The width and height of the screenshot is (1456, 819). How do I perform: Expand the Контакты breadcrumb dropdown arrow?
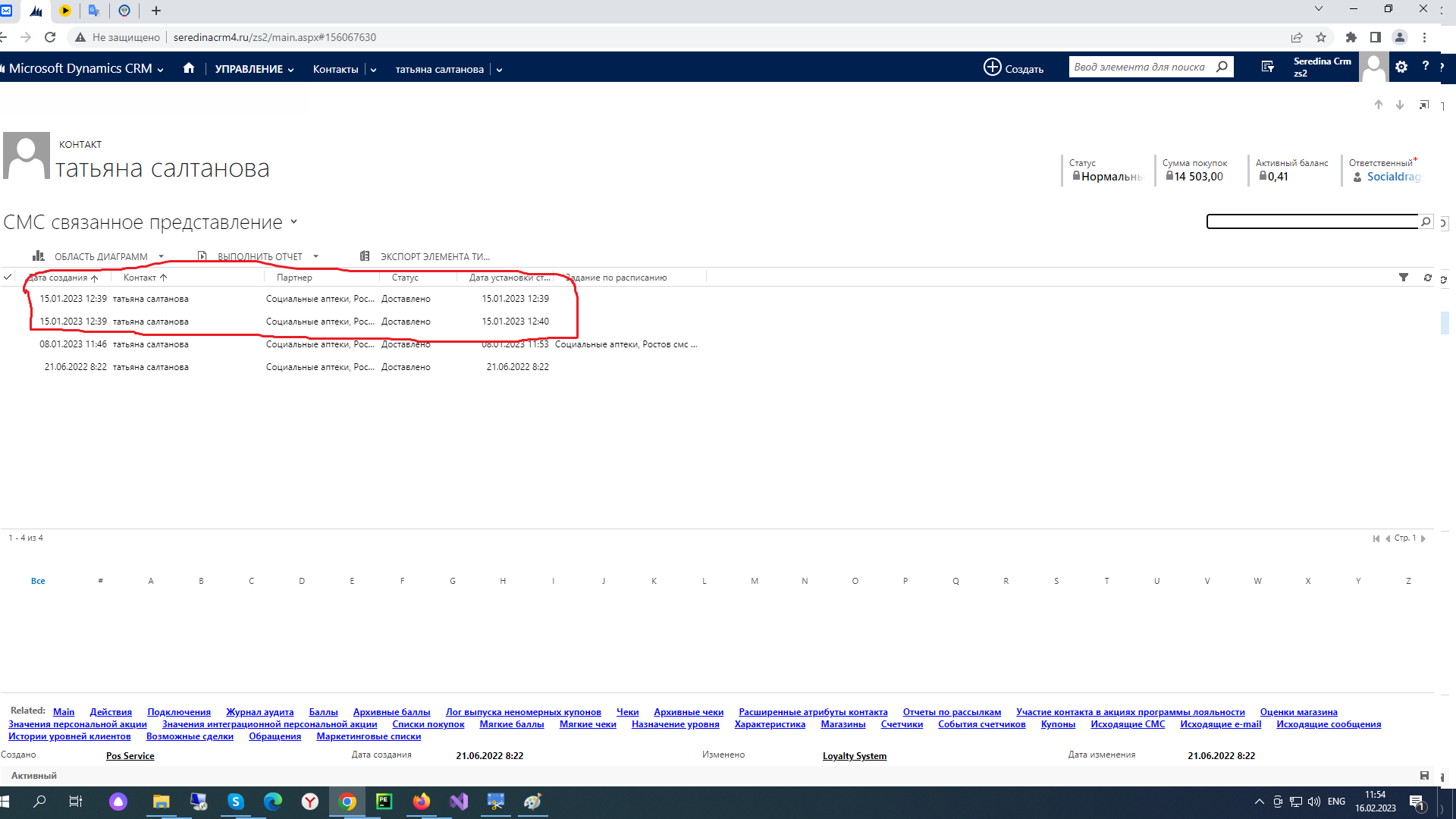tap(373, 70)
